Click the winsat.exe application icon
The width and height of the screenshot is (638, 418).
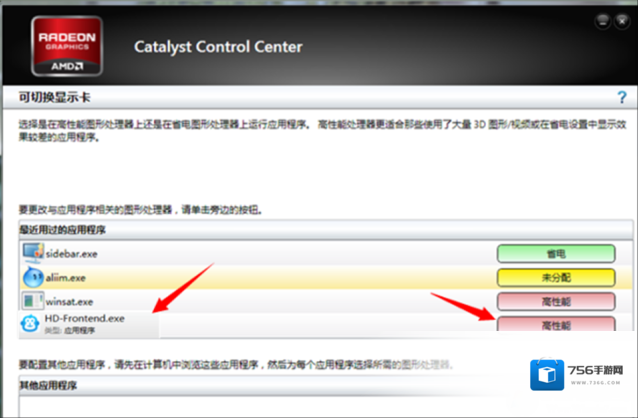[x=33, y=301]
